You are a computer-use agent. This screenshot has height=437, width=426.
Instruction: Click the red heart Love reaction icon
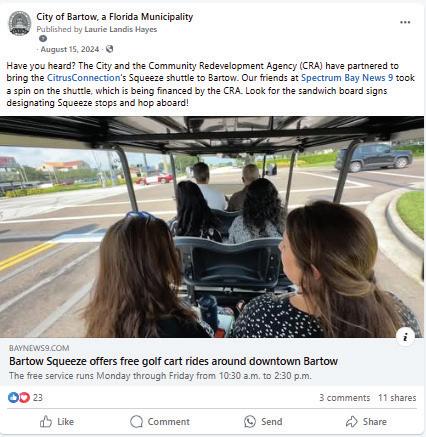24,397
